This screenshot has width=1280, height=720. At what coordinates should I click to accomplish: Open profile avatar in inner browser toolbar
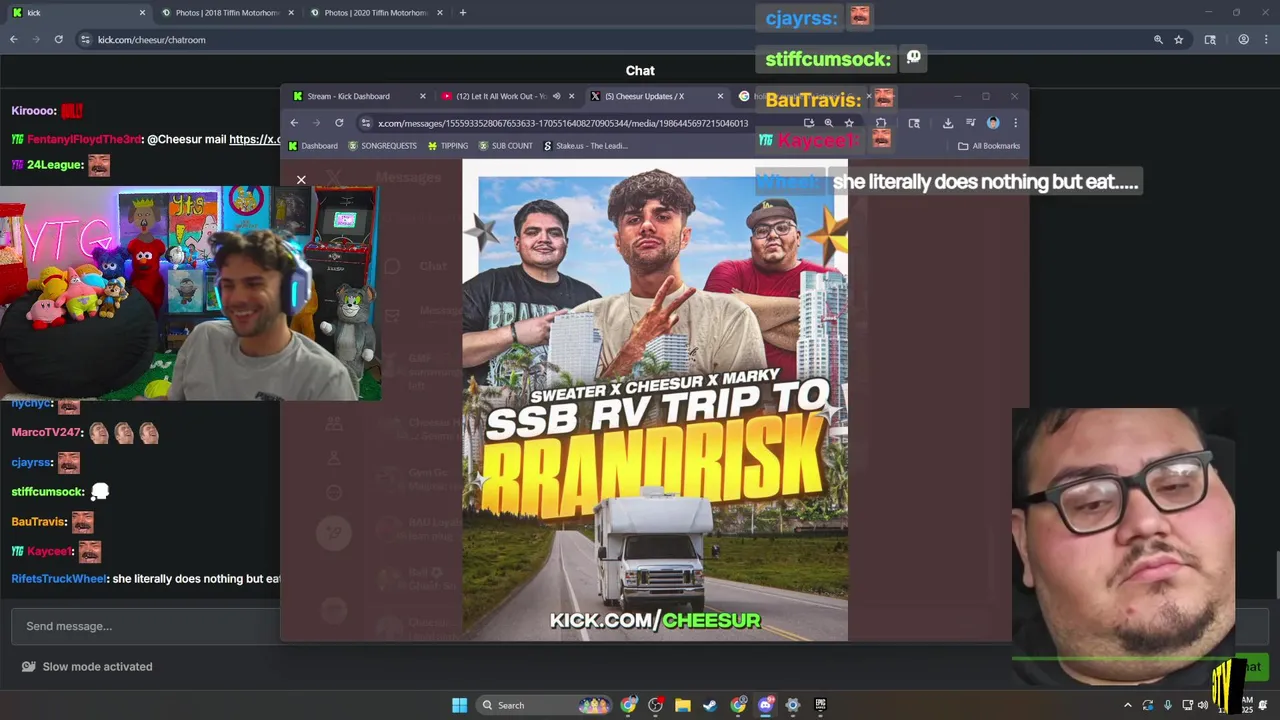point(993,123)
